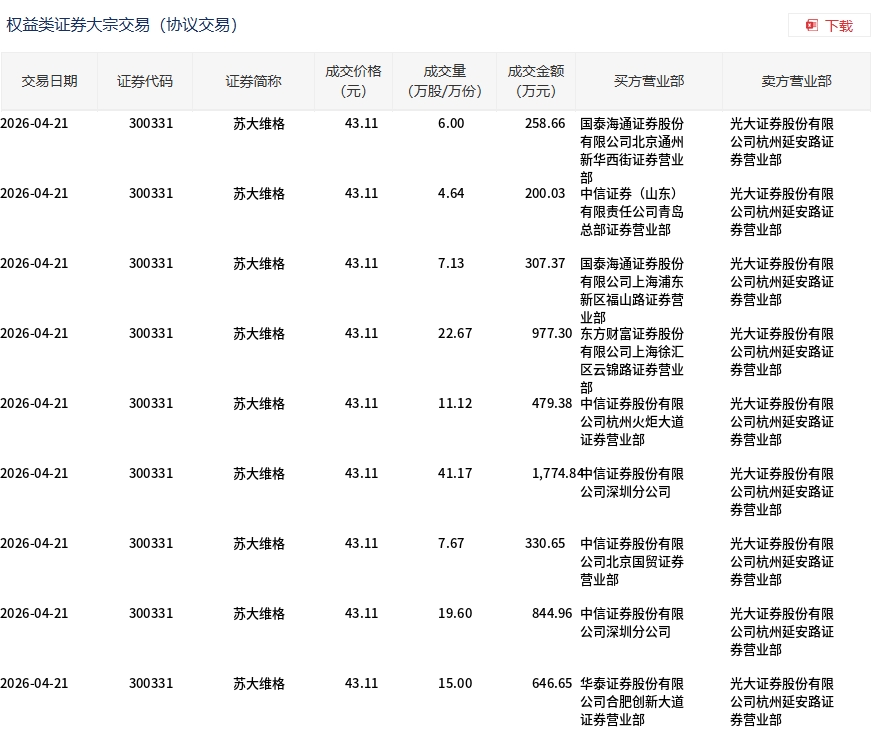This screenshot has width=872, height=742.
Task: Click the 证券代码 column header
Action: click(145, 81)
